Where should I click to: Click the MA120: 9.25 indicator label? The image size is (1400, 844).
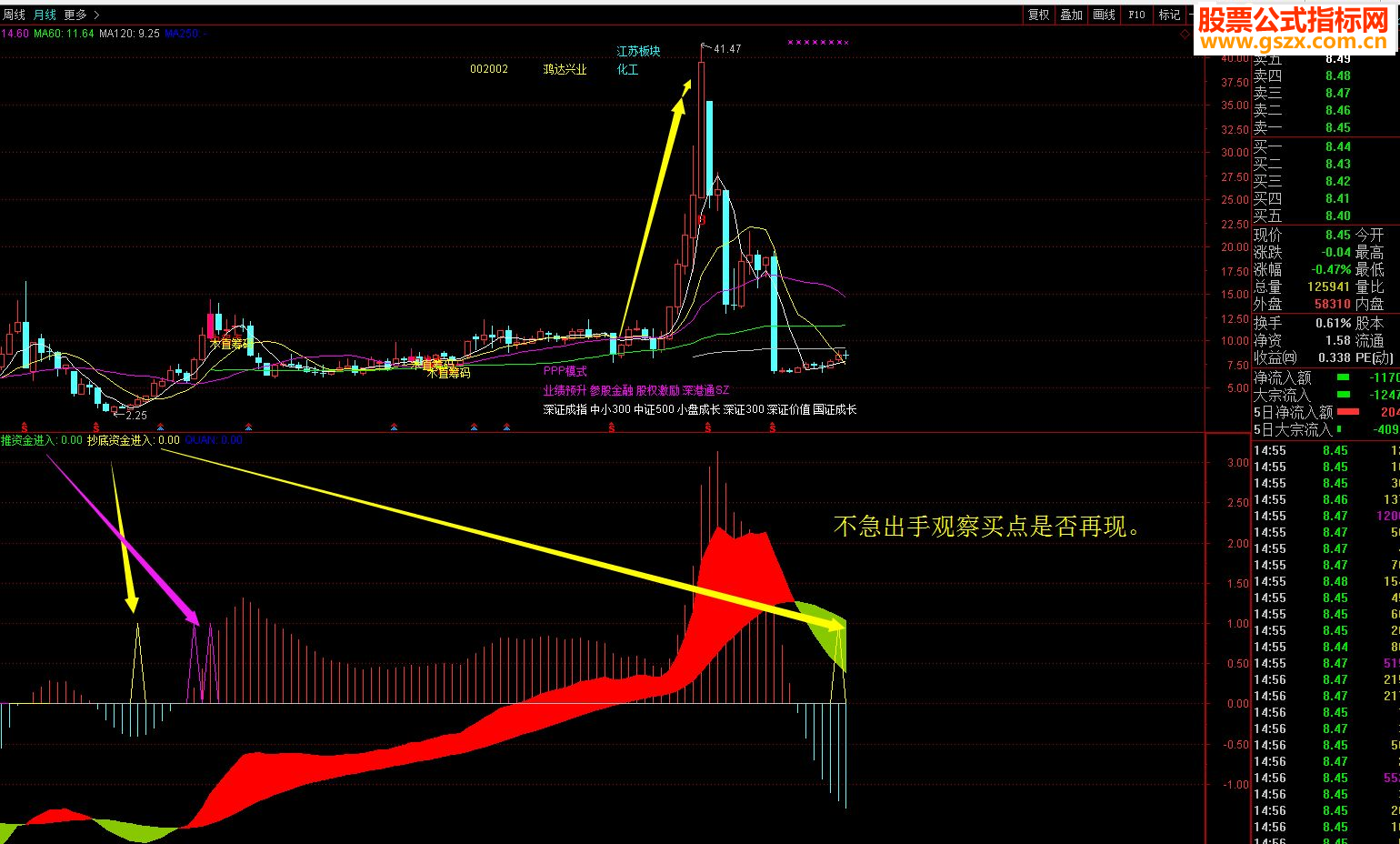tap(129, 34)
